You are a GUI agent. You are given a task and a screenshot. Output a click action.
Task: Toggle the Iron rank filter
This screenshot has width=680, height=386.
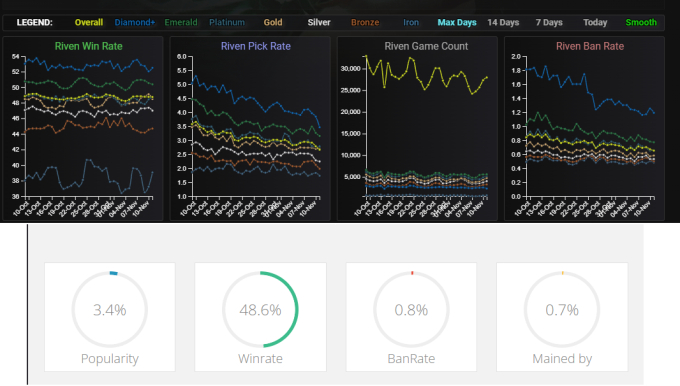(411, 23)
